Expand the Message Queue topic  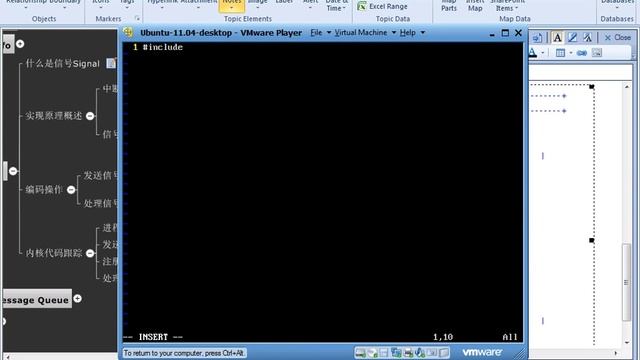coord(78,299)
